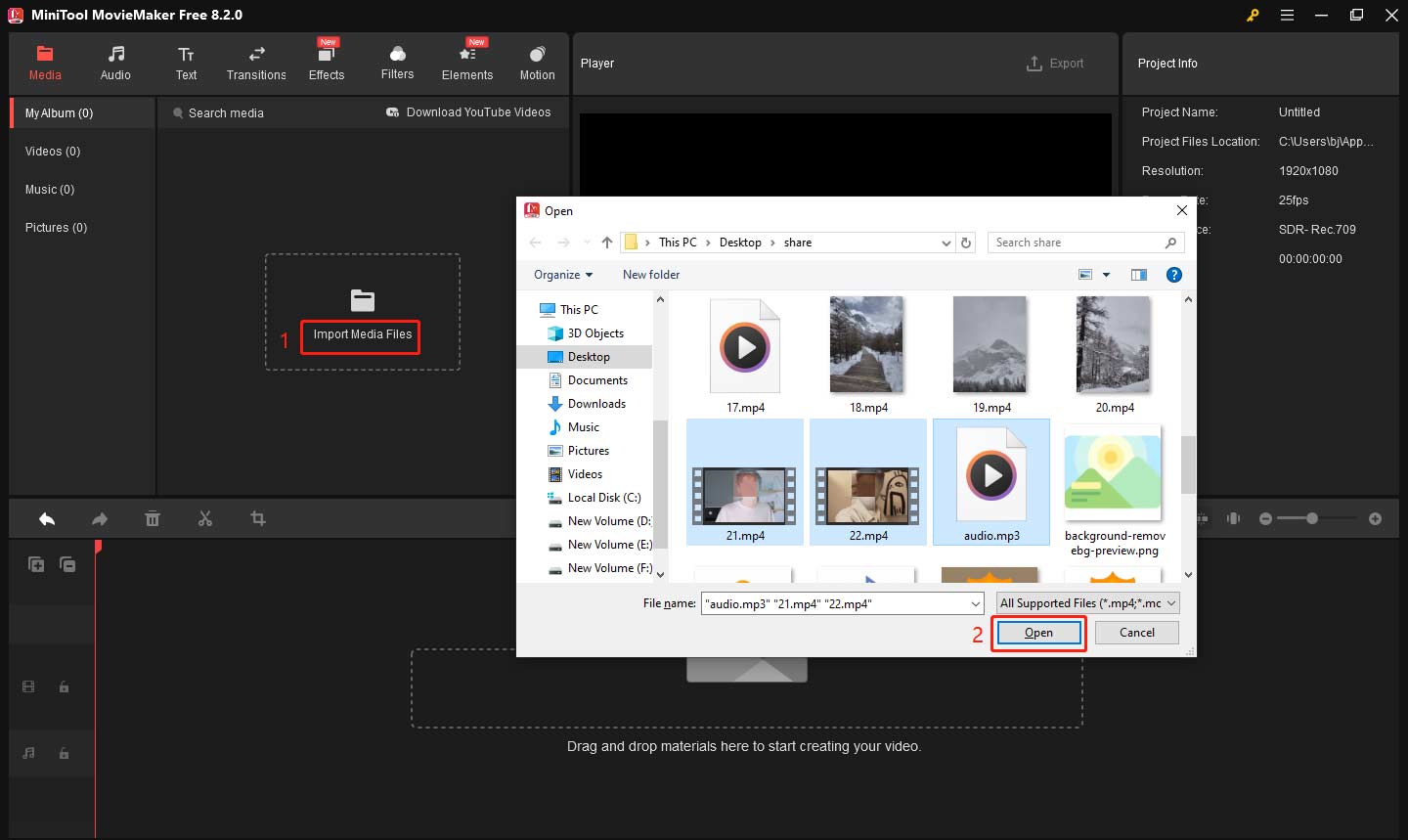Open the Motion tab

[x=537, y=64]
